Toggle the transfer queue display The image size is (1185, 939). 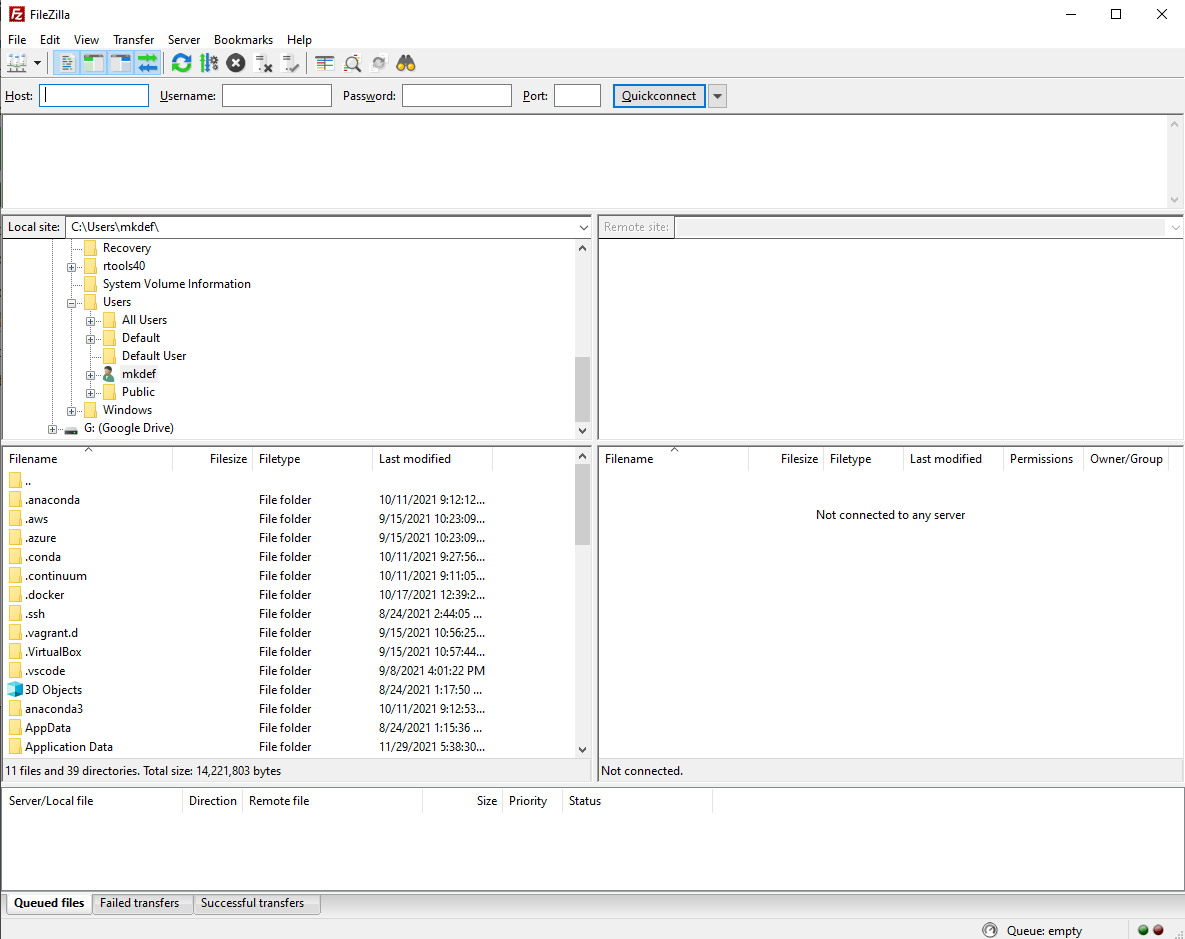click(148, 63)
